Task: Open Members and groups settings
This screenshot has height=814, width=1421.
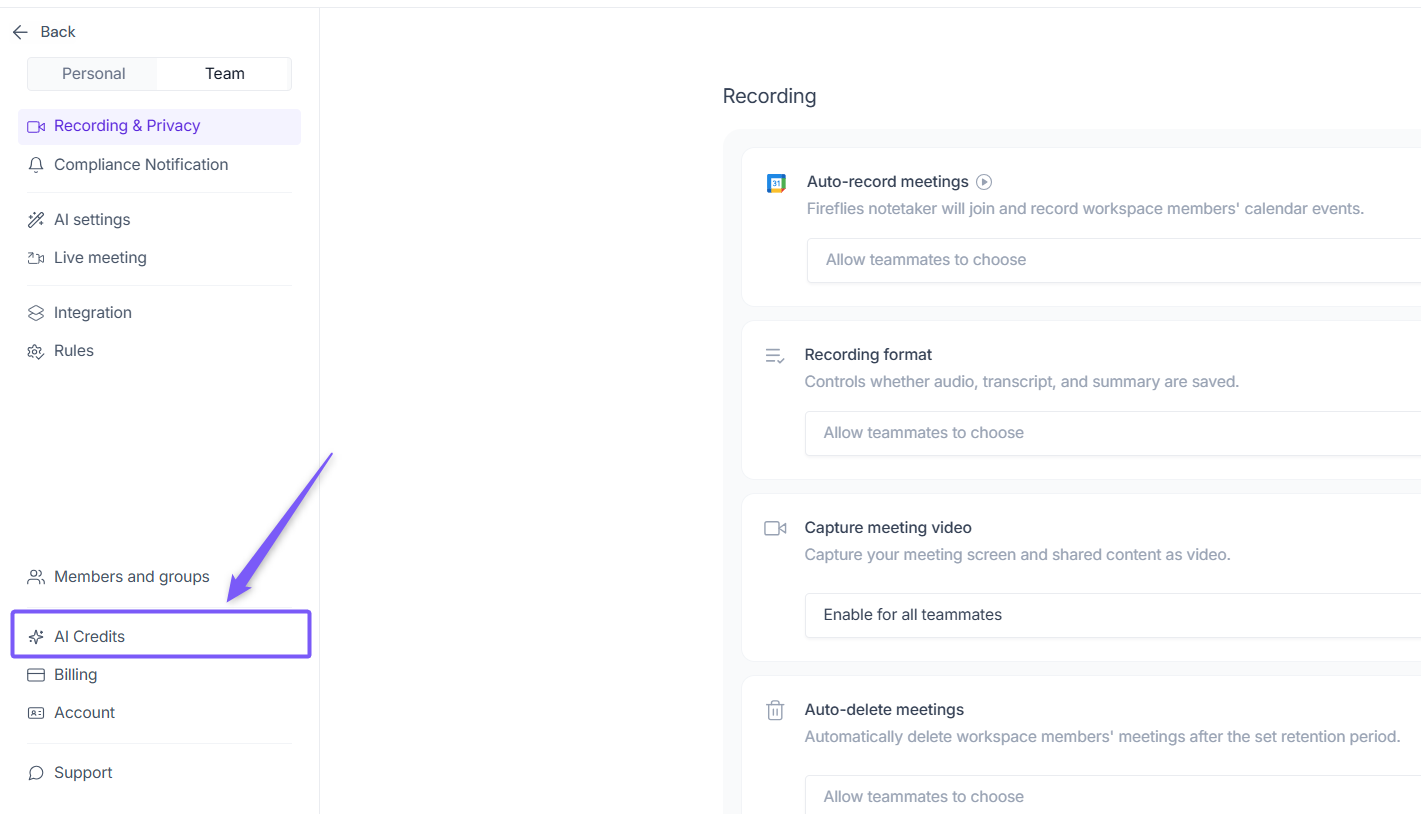Action: point(131,577)
